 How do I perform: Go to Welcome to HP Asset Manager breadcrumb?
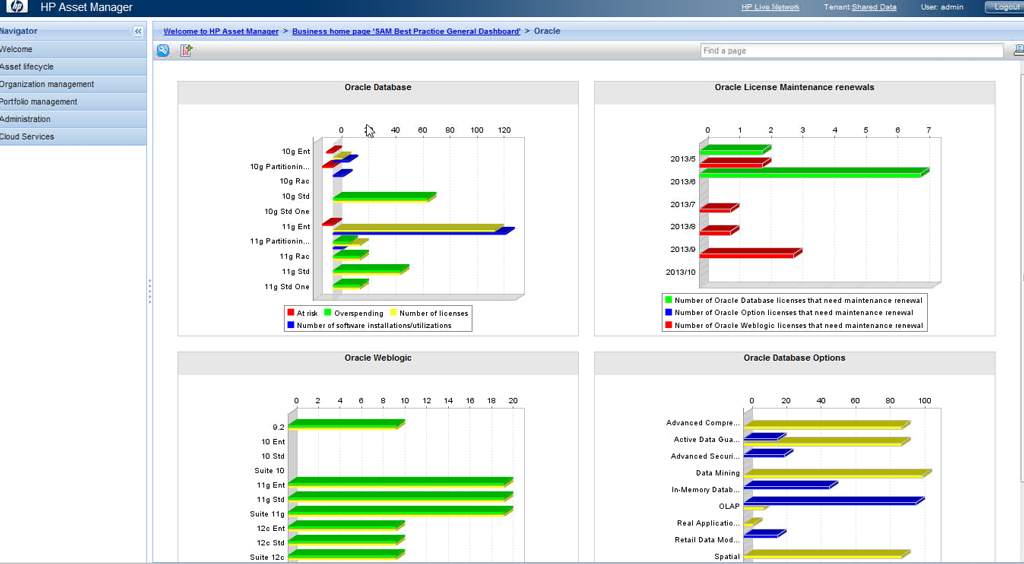click(x=221, y=31)
